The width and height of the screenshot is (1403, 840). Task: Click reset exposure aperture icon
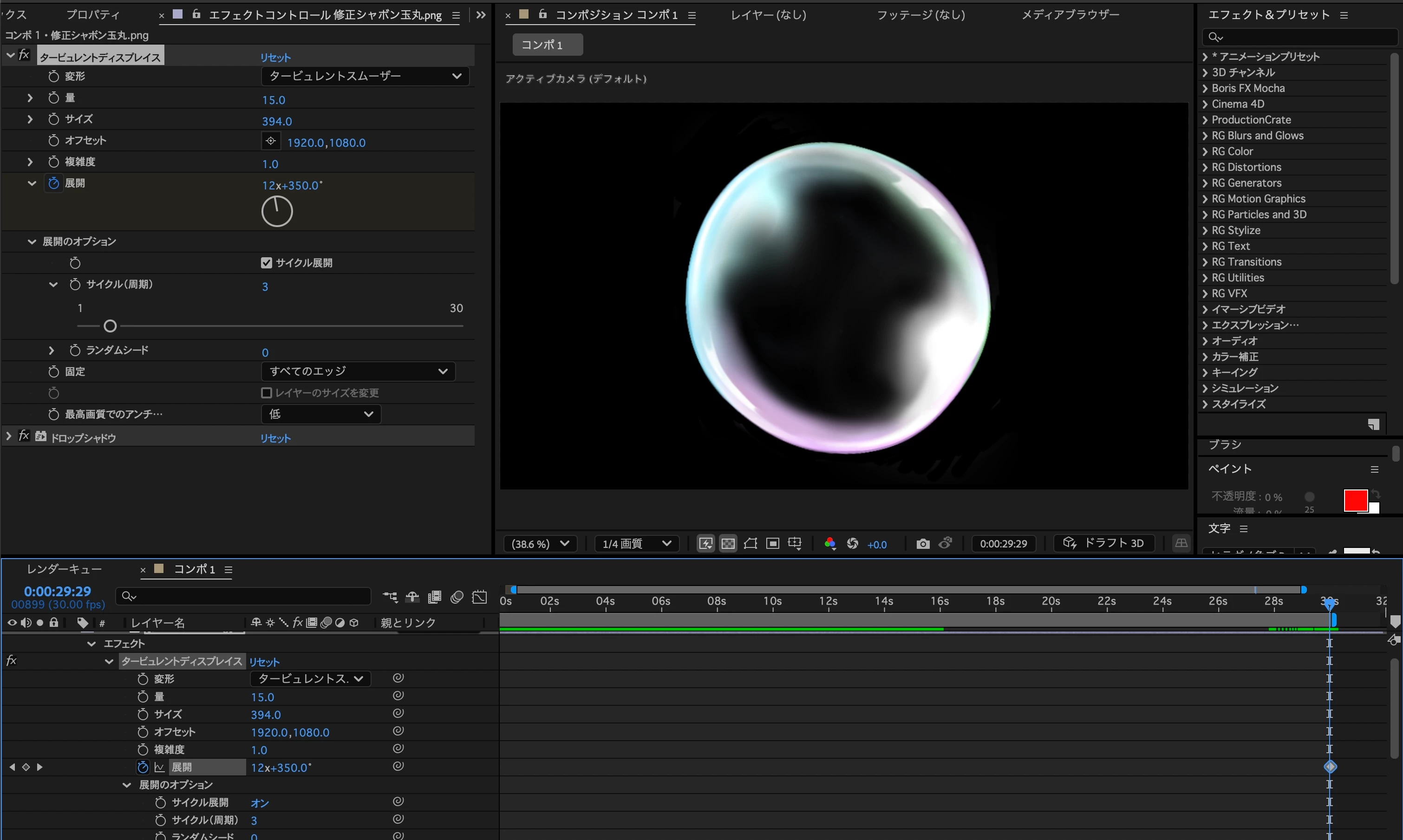point(852,544)
